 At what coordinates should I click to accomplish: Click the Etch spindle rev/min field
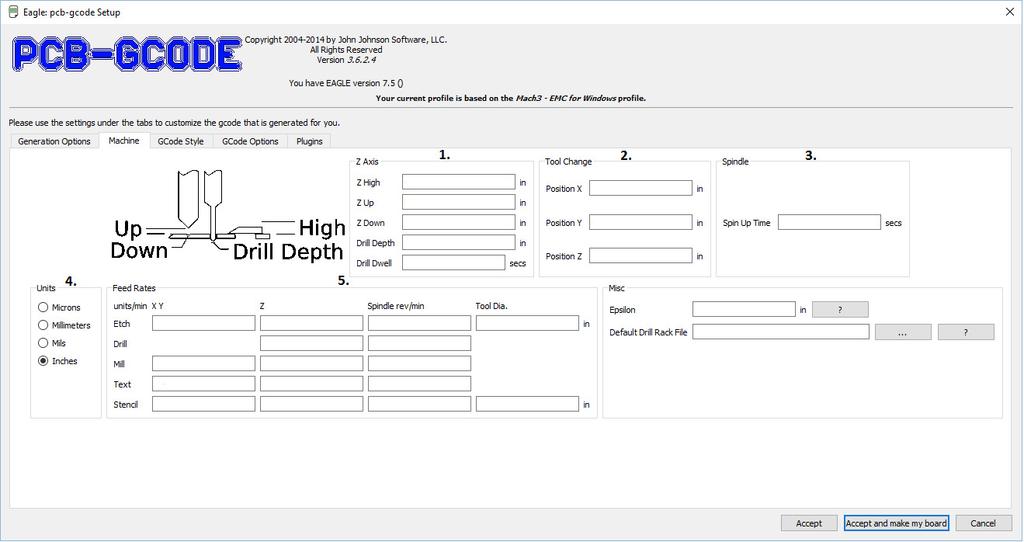[419, 323]
